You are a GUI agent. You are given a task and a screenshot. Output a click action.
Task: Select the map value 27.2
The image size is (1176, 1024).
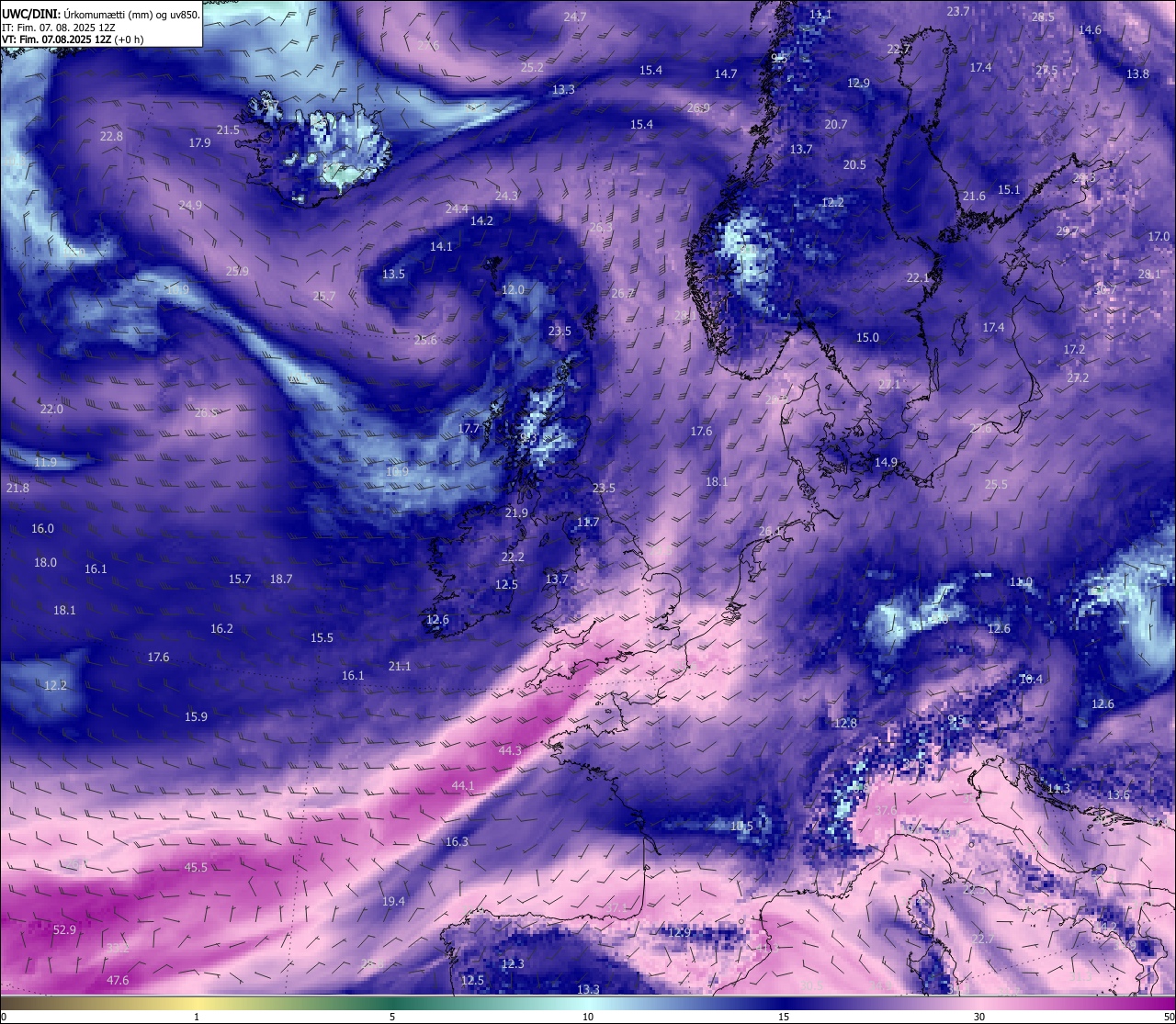tap(1078, 377)
